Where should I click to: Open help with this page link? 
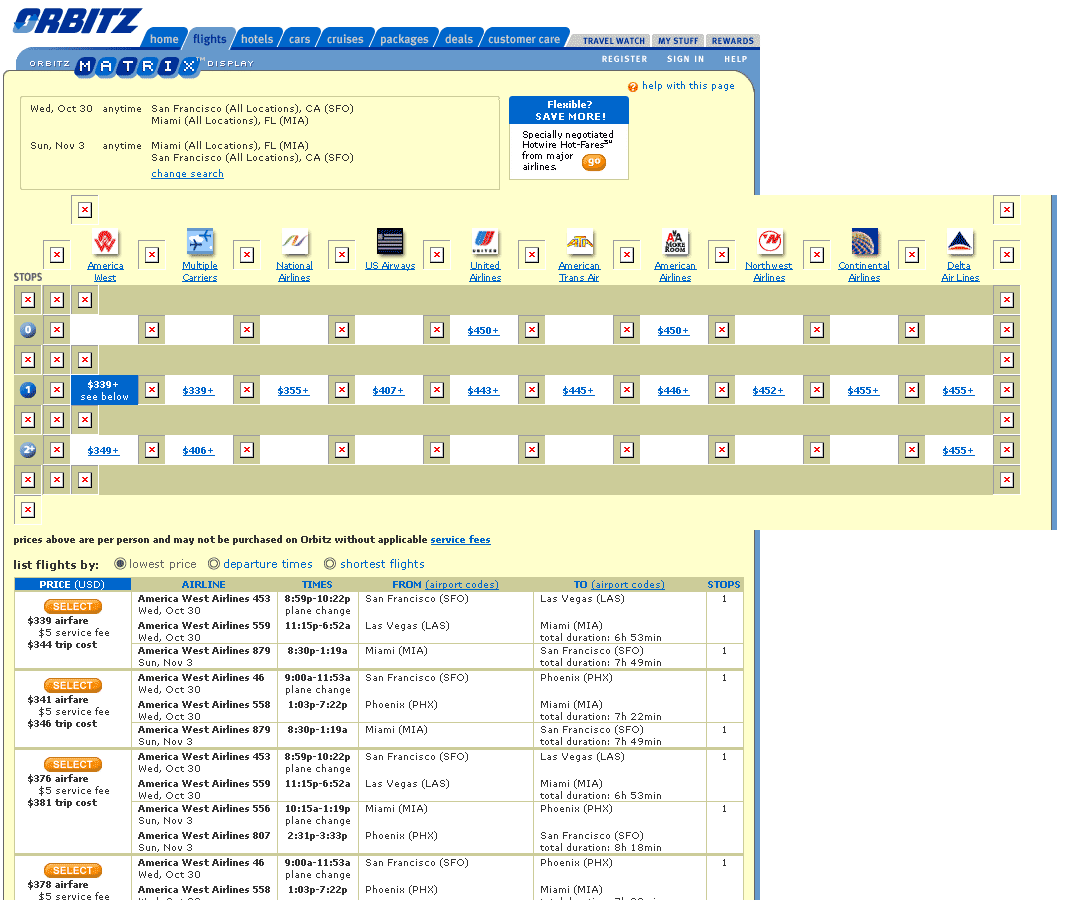[x=688, y=85]
